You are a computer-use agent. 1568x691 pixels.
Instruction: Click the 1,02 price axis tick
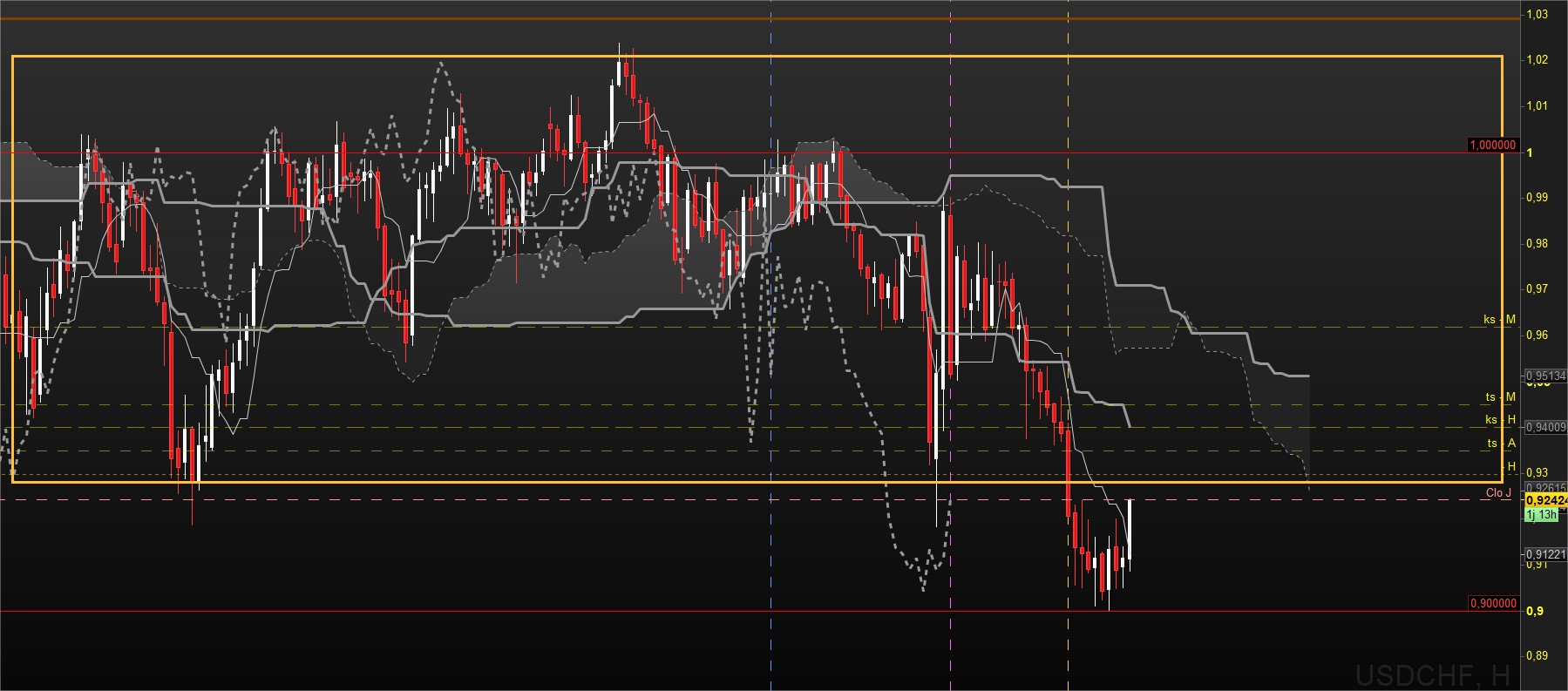pos(1537,60)
